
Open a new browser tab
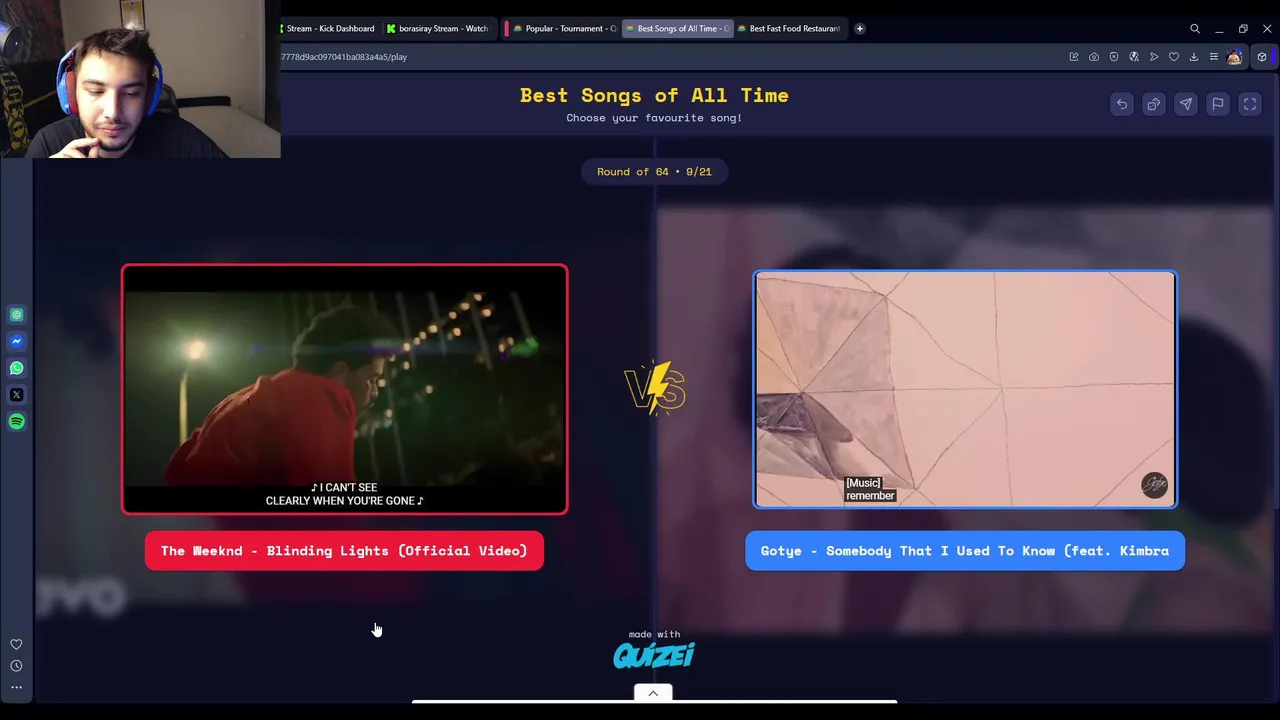click(859, 29)
